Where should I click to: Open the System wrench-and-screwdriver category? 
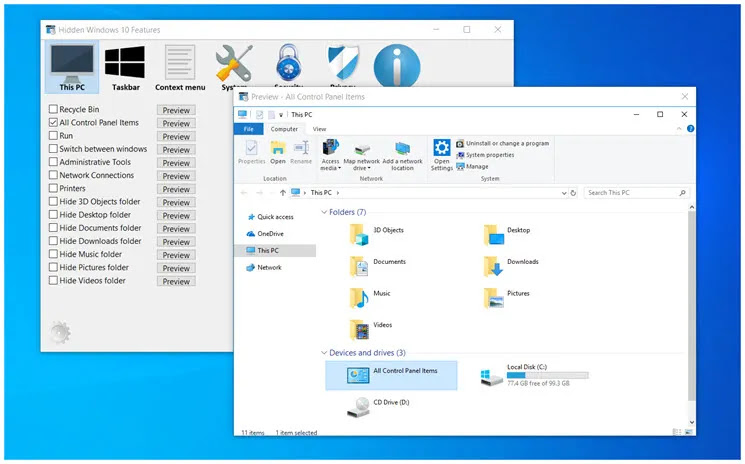(x=234, y=65)
